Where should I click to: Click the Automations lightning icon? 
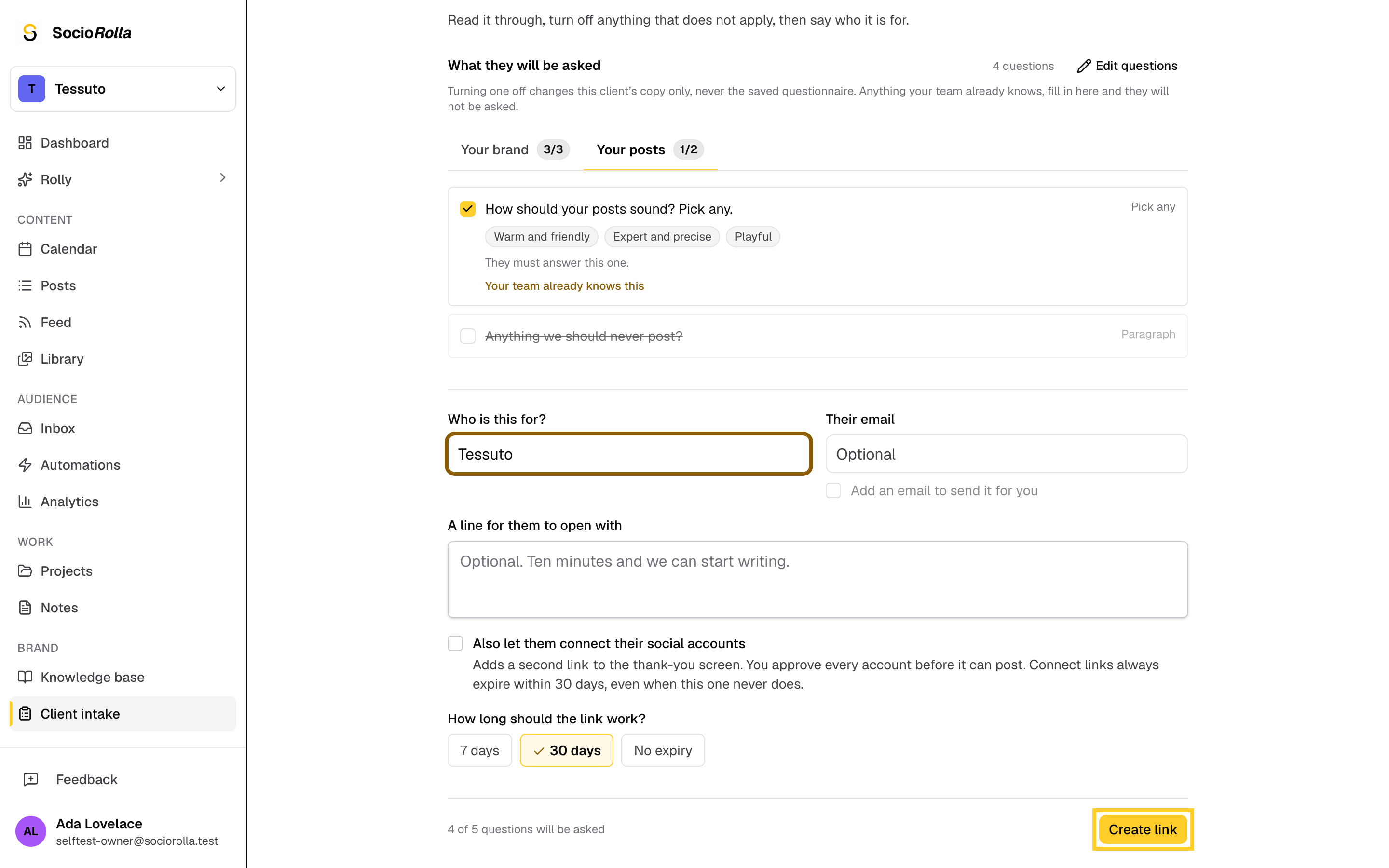point(25,465)
